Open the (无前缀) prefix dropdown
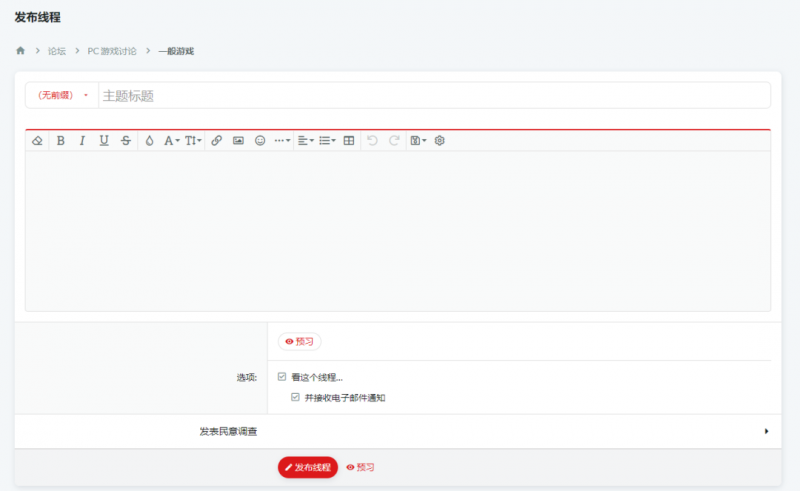Viewport: 800px width, 491px height. click(62, 95)
